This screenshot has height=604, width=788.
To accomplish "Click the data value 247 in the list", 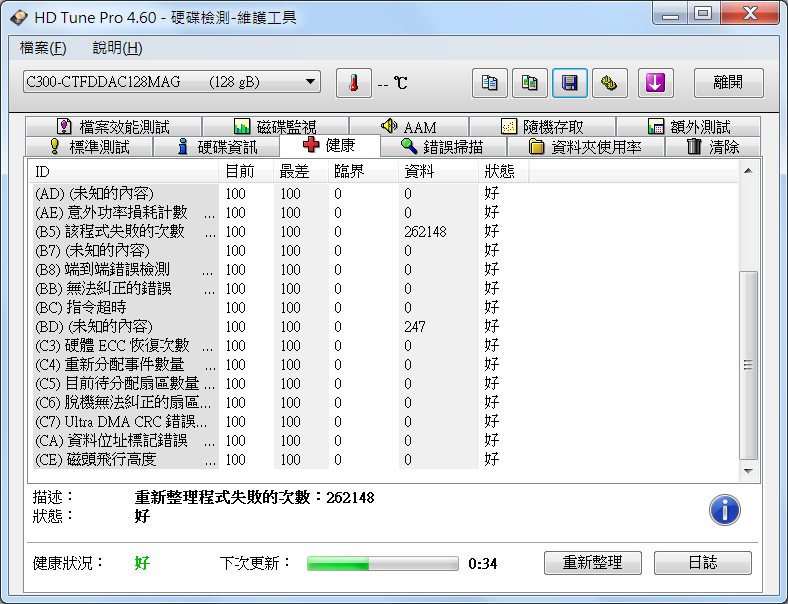I will 415,327.
